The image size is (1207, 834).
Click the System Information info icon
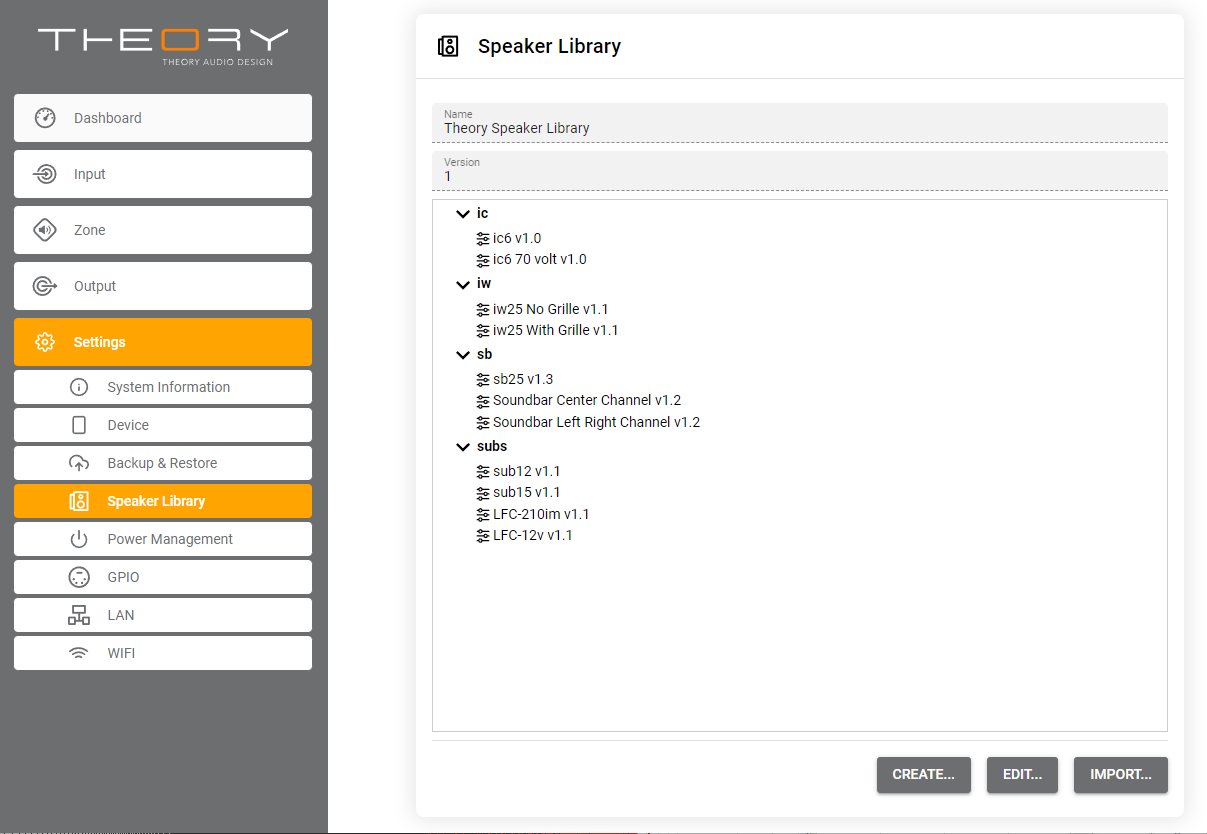pos(79,387)
